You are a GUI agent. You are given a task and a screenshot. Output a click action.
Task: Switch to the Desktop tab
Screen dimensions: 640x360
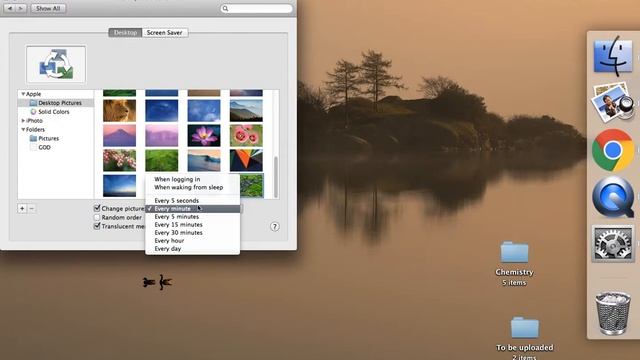point(125,33)
